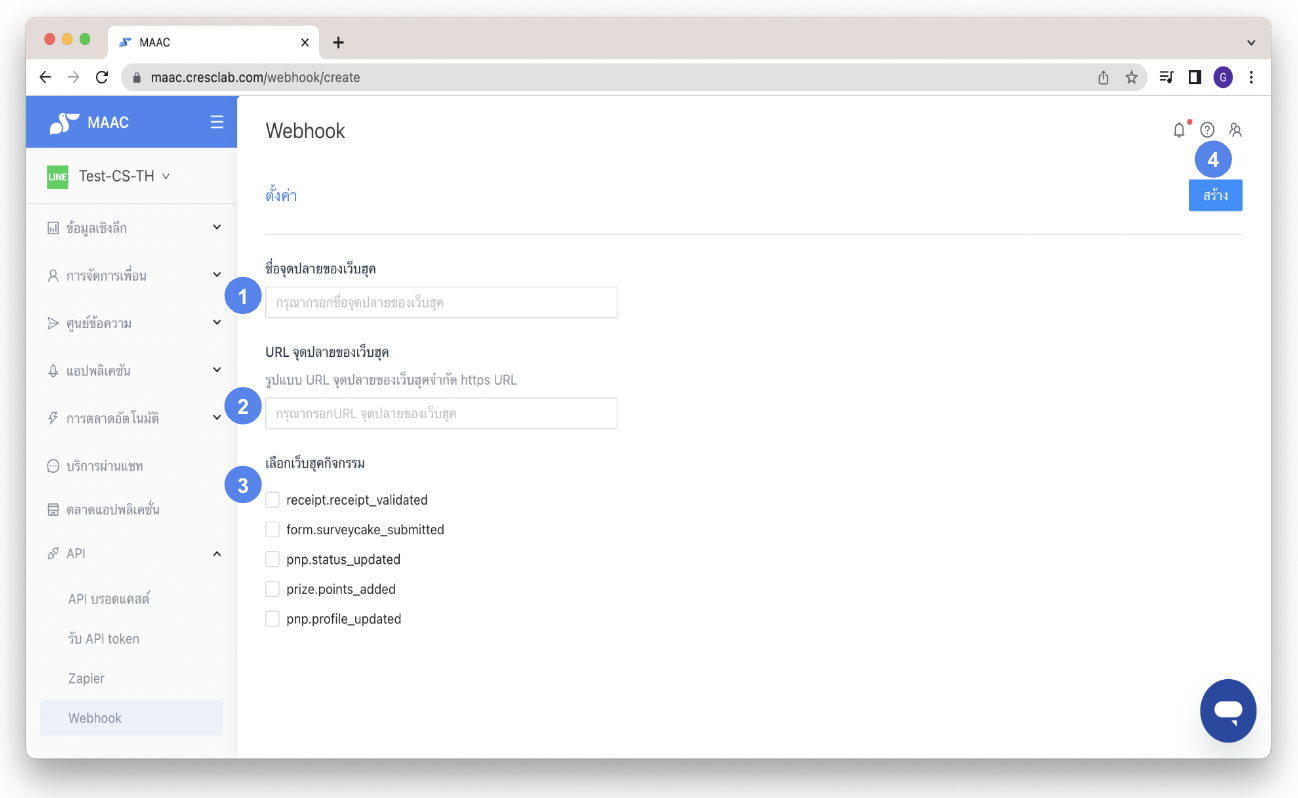1298x798 pixels.
Task: Collapse the sidebar with hamburger menu icon
Action: coord(217,122)
